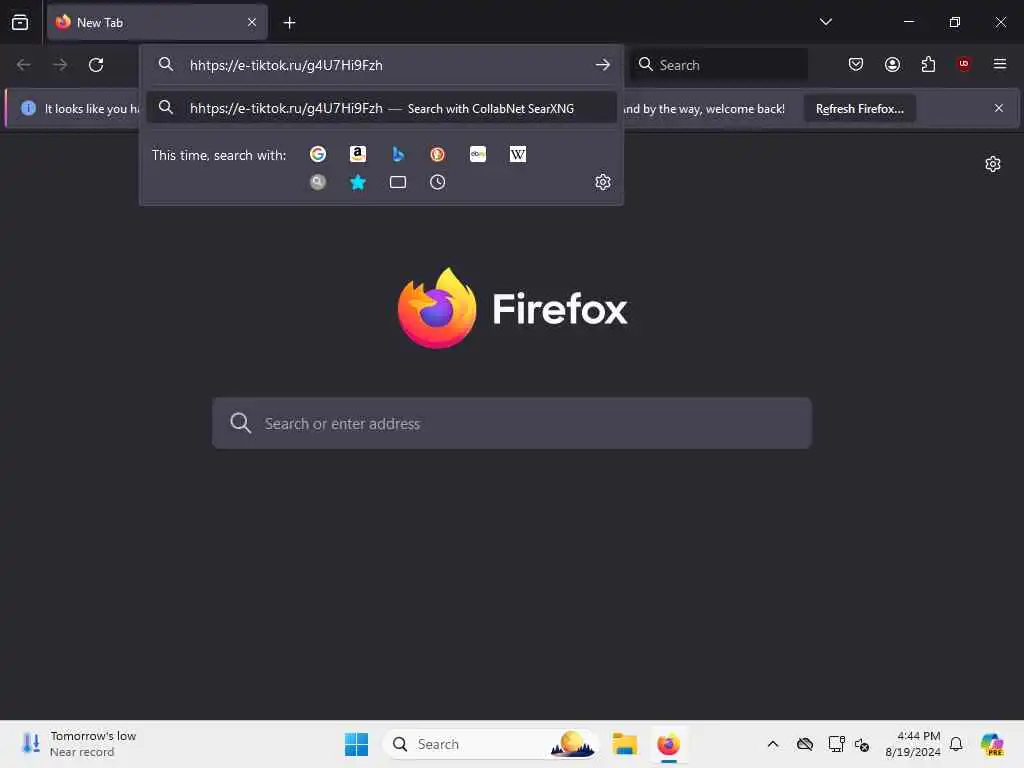Open search settings gear in dropdown

pos(603,182)
